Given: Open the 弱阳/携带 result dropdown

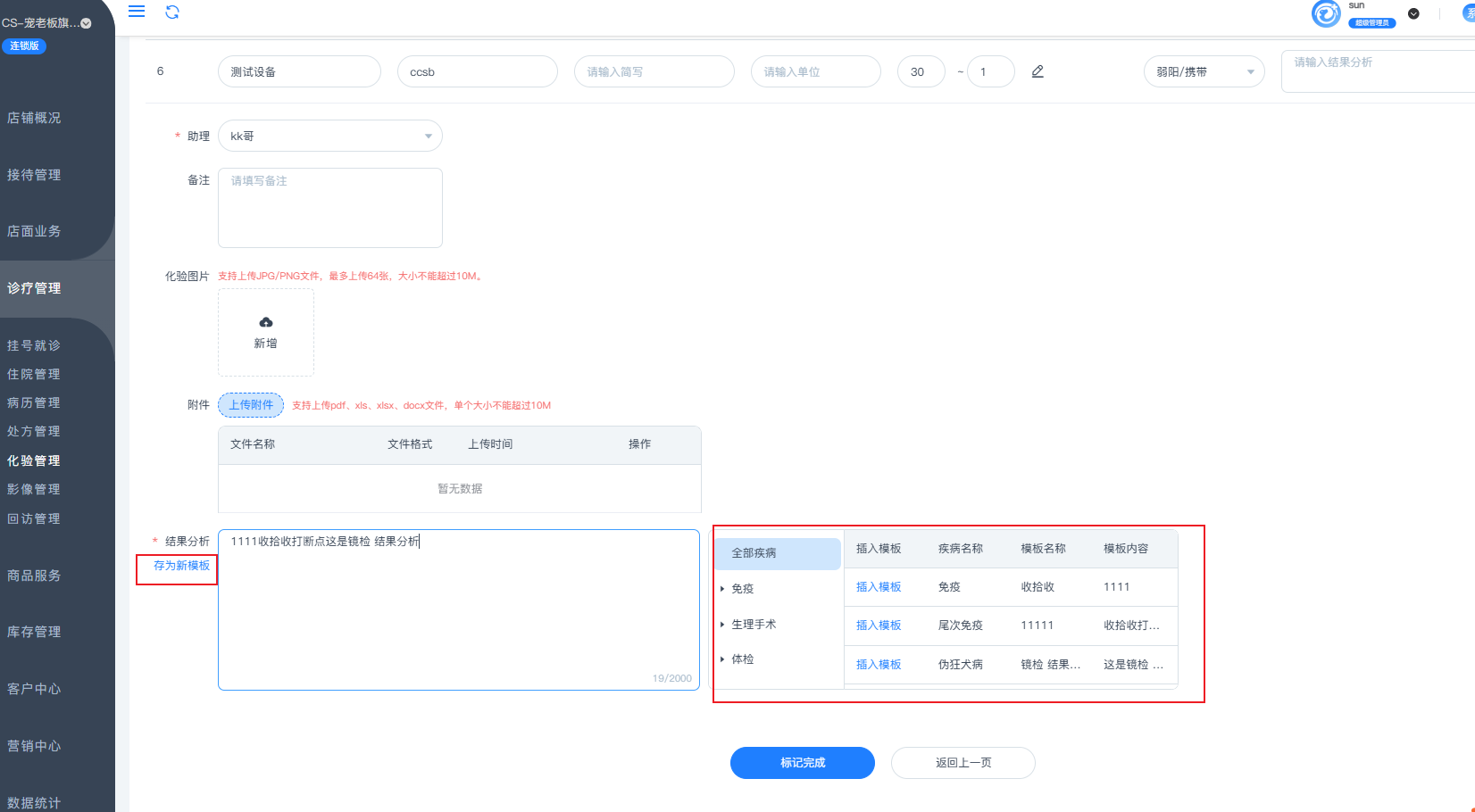Looking at the screenshot, I should coord(1204,71).
